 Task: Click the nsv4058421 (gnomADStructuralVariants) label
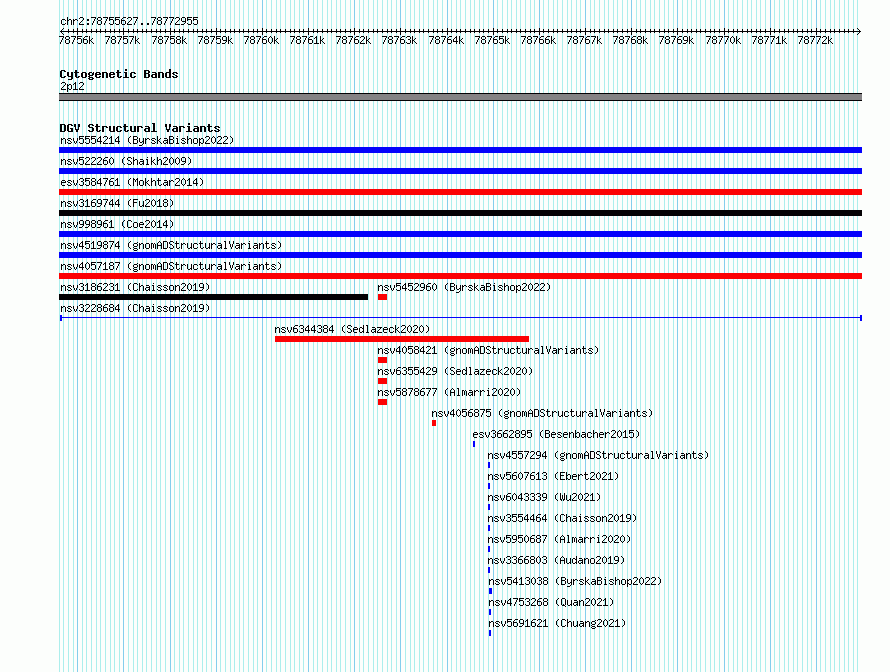click(488, 350)
